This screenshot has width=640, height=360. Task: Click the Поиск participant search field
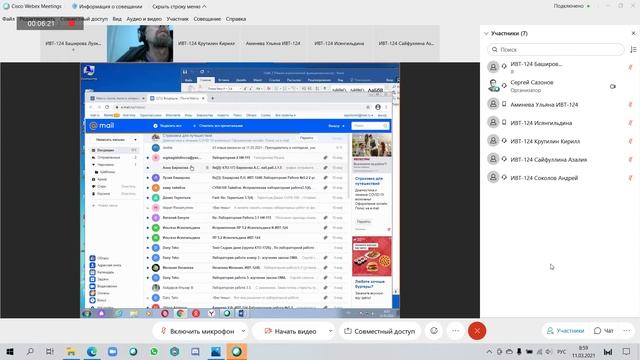(x=556, y=49)
